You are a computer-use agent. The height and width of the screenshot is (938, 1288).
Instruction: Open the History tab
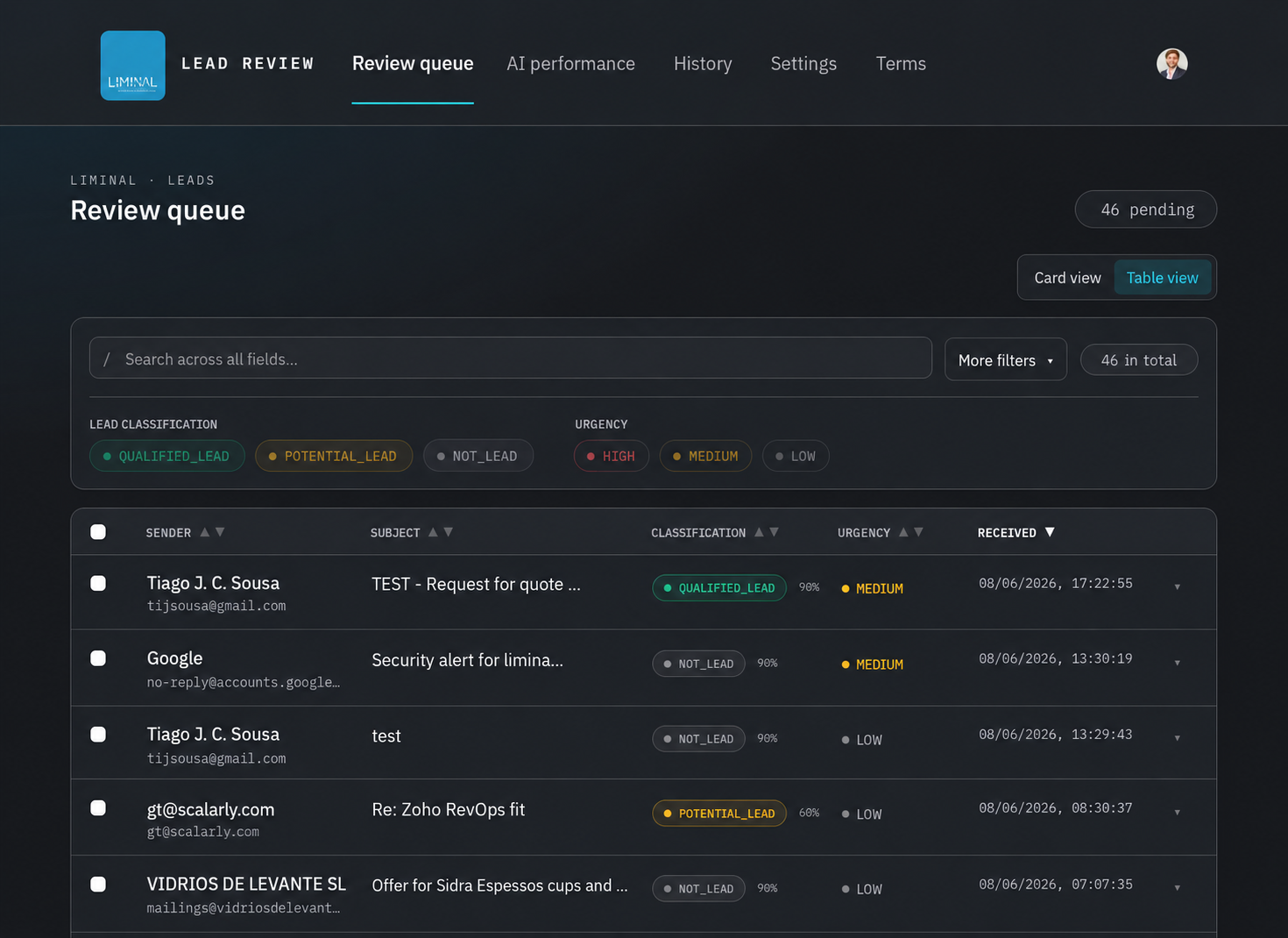point(703,64)
